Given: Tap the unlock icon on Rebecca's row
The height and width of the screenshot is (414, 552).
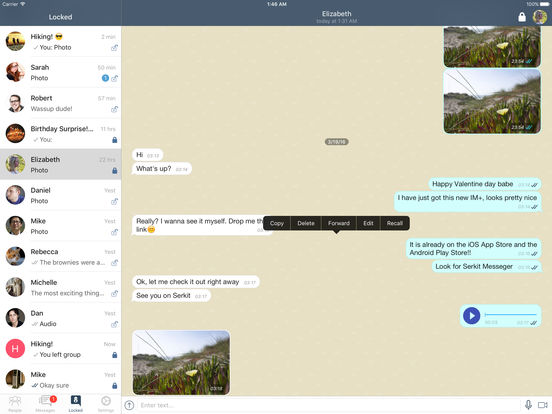Looking at the screenshot, I should coord(114,263).
